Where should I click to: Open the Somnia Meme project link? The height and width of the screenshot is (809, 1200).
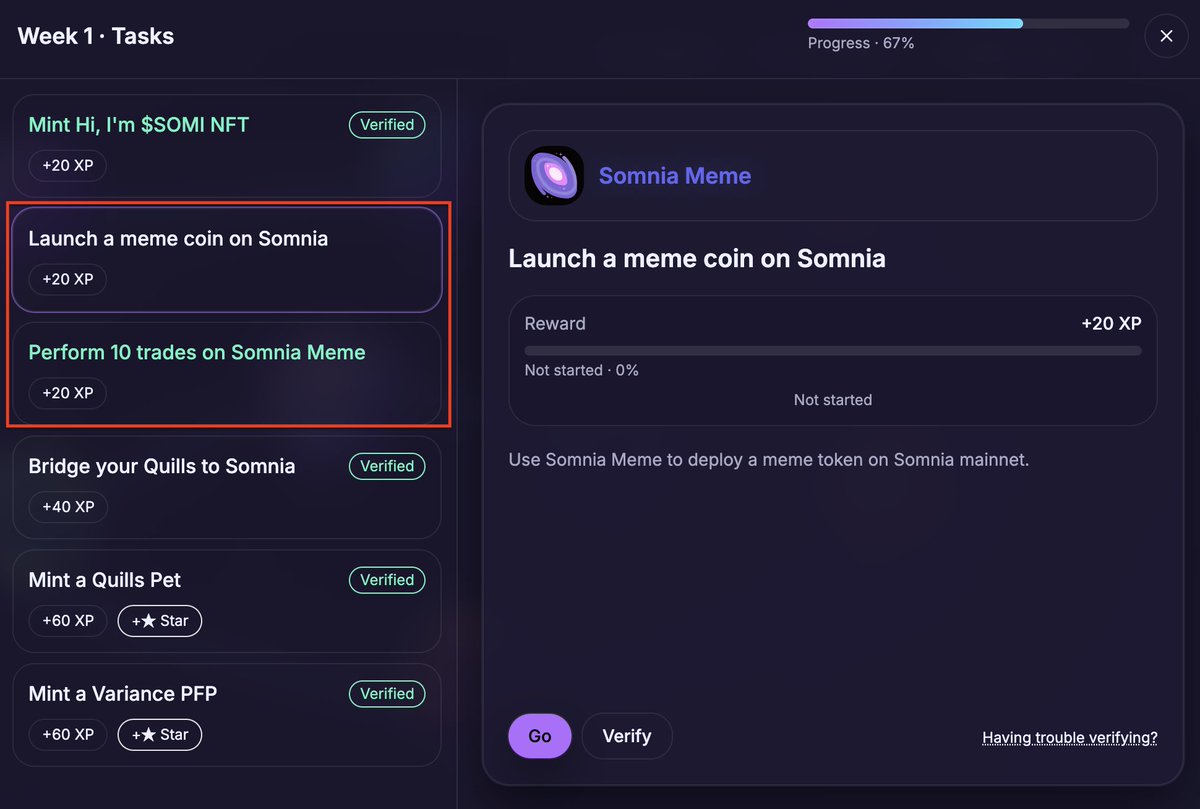pos(675,176)
